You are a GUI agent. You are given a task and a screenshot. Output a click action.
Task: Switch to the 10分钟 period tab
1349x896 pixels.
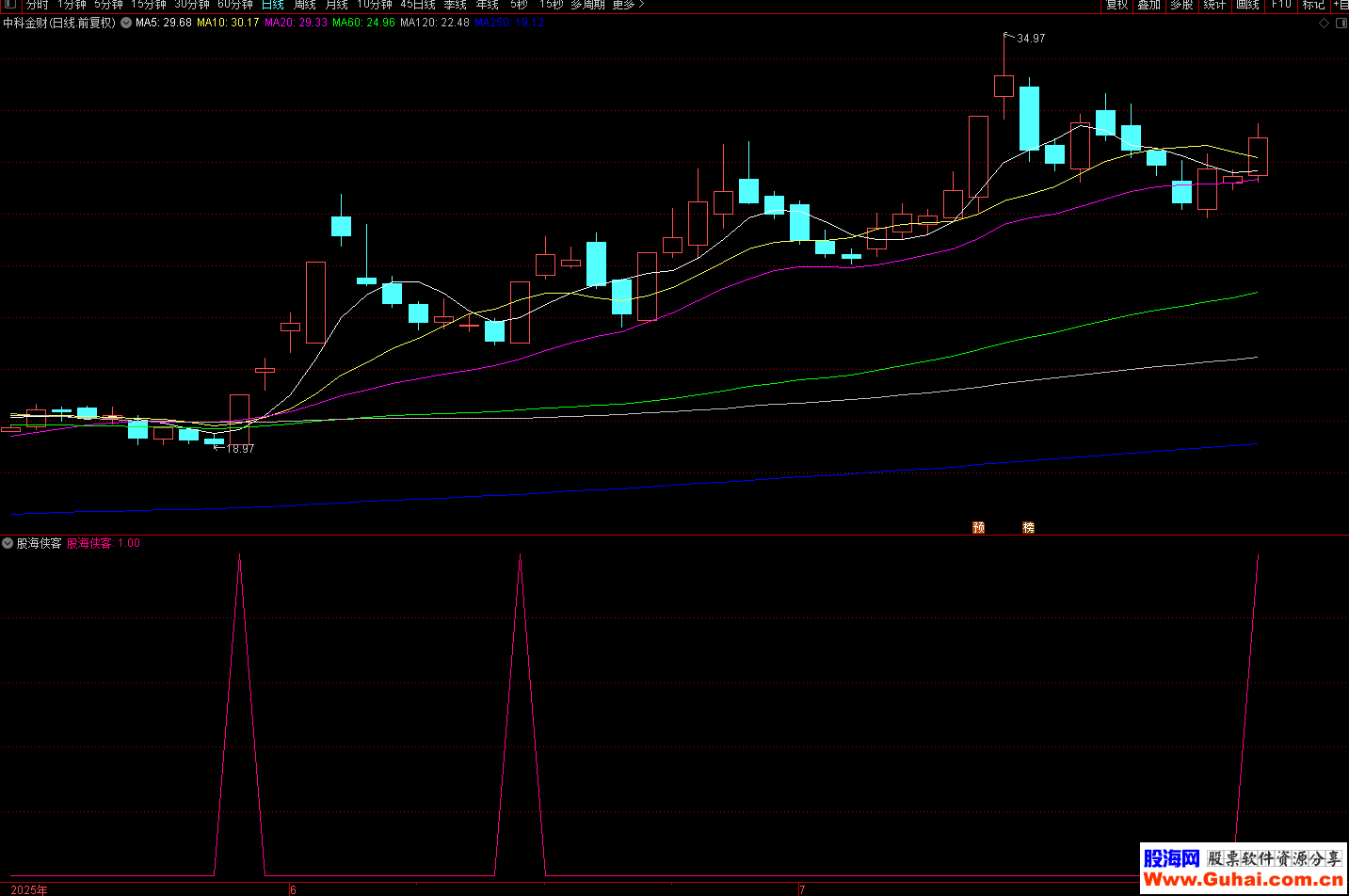[x=374, y=5]
